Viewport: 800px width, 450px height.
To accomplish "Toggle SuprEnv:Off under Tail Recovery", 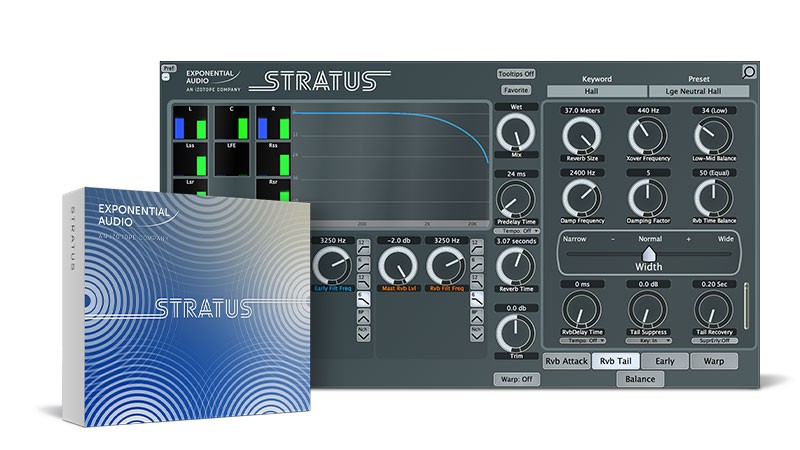I will click(x=714, y=340).
